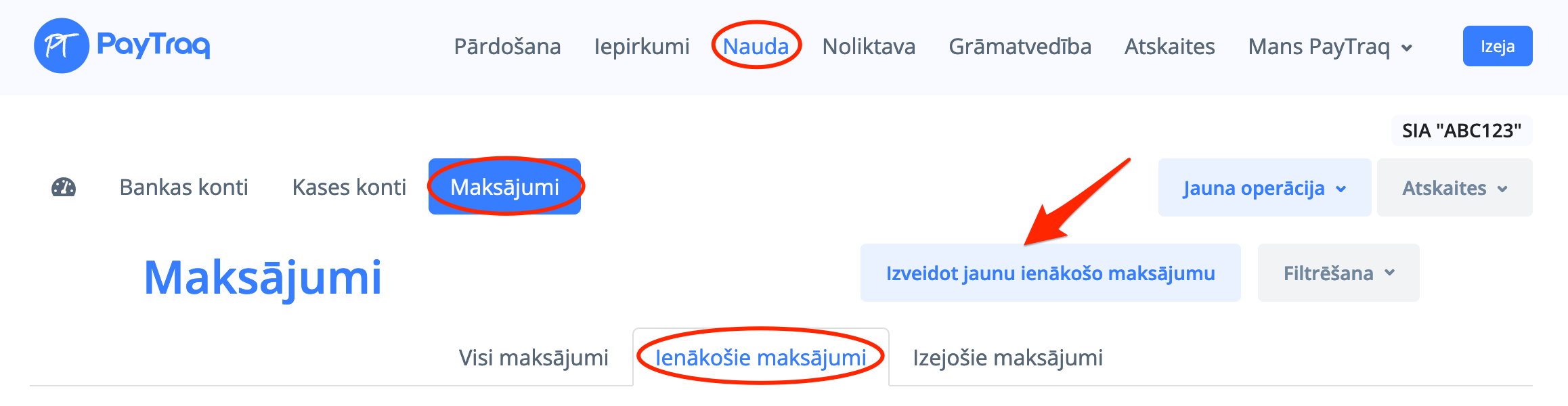Screen dimensions: 1568x406
Task: Go to Iepirkumi section
Action: 641,47
